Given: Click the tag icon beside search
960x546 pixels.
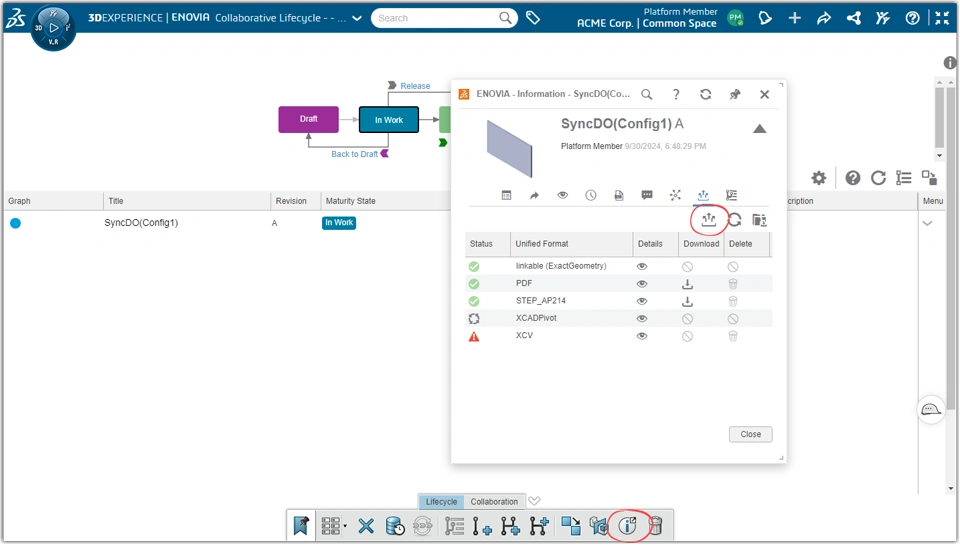Looking at the screenshot, I should click(x=533, y=18).
